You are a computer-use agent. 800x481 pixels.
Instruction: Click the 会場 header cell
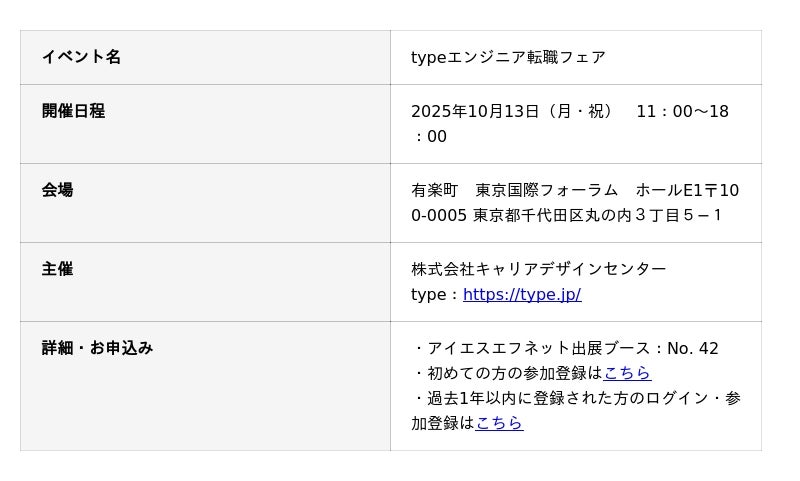(x=57, y=190)
